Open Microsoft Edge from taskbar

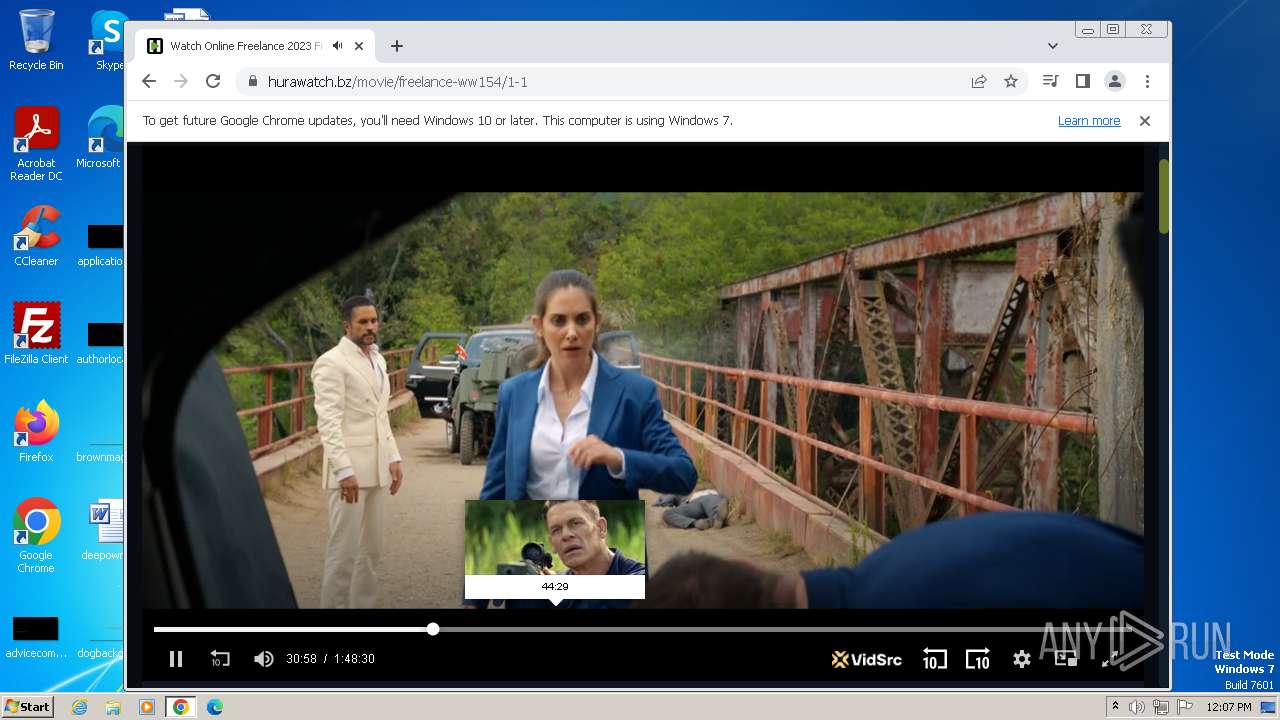214,707
